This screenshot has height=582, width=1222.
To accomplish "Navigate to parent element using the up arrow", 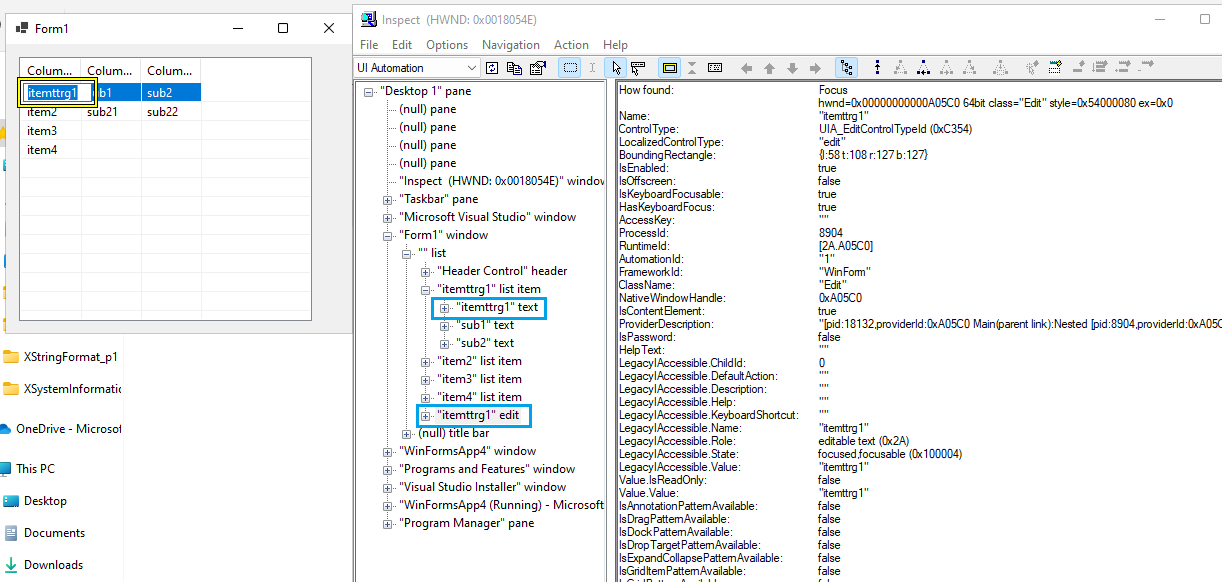I will [x=770, y=66].
